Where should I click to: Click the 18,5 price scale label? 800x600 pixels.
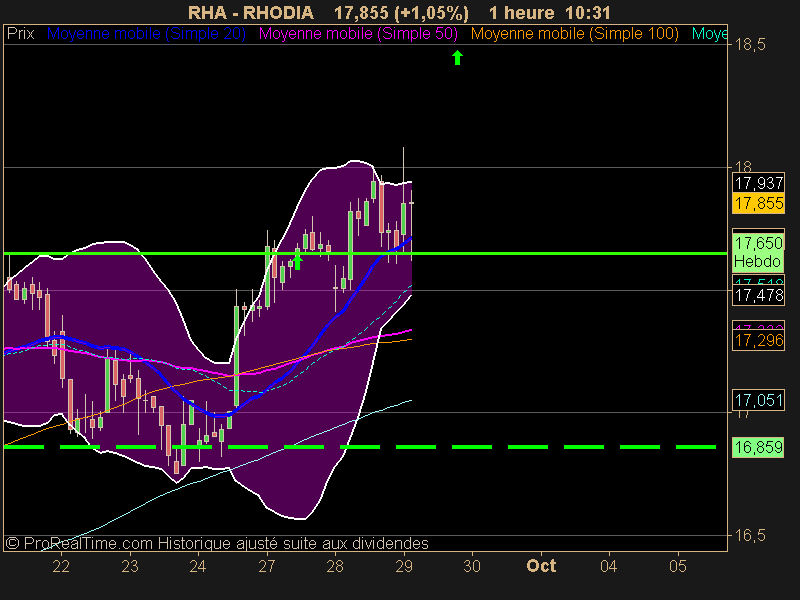point(750,45)
